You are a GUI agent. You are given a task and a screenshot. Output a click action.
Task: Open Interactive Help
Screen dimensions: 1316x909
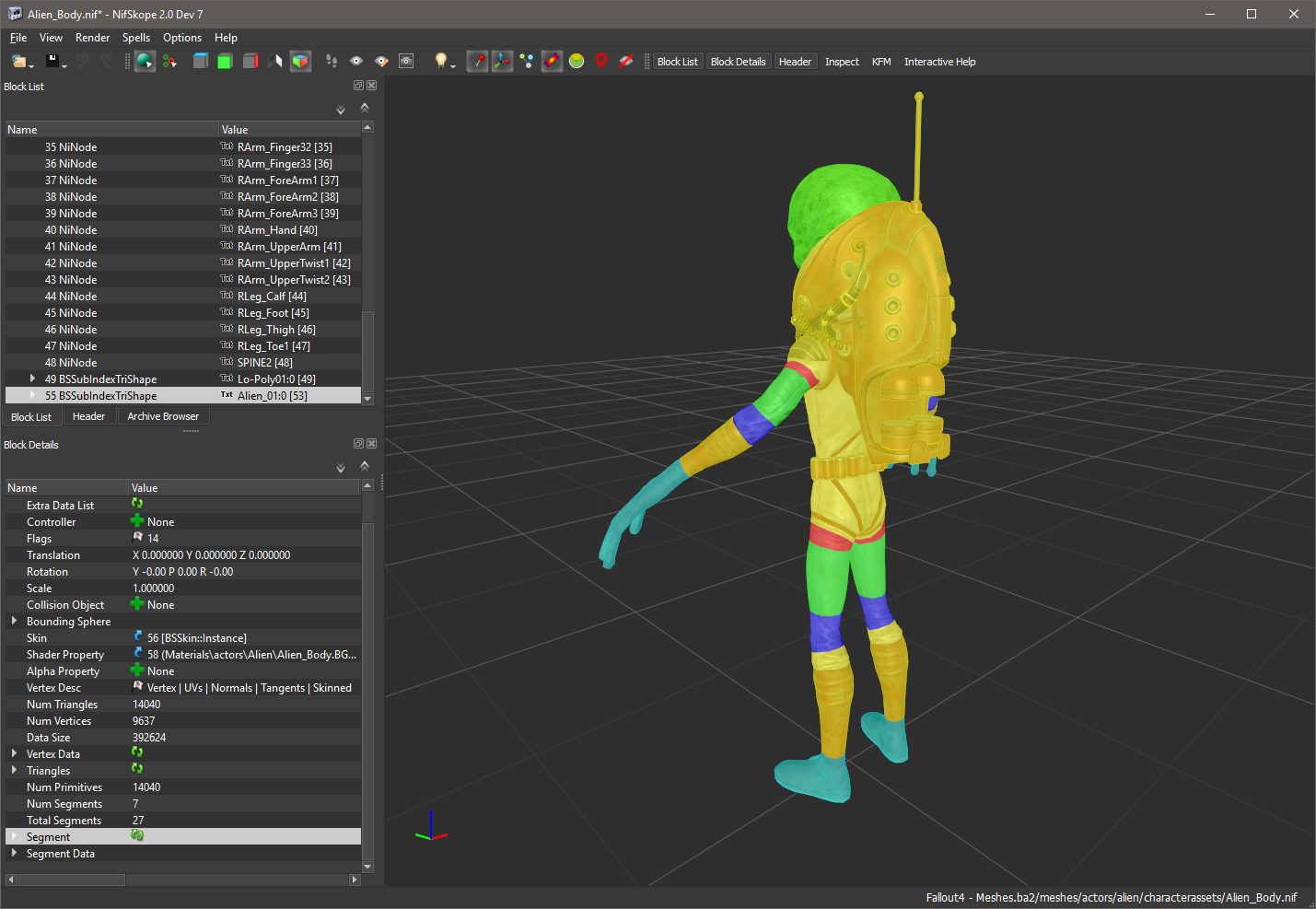click(939, 62)
